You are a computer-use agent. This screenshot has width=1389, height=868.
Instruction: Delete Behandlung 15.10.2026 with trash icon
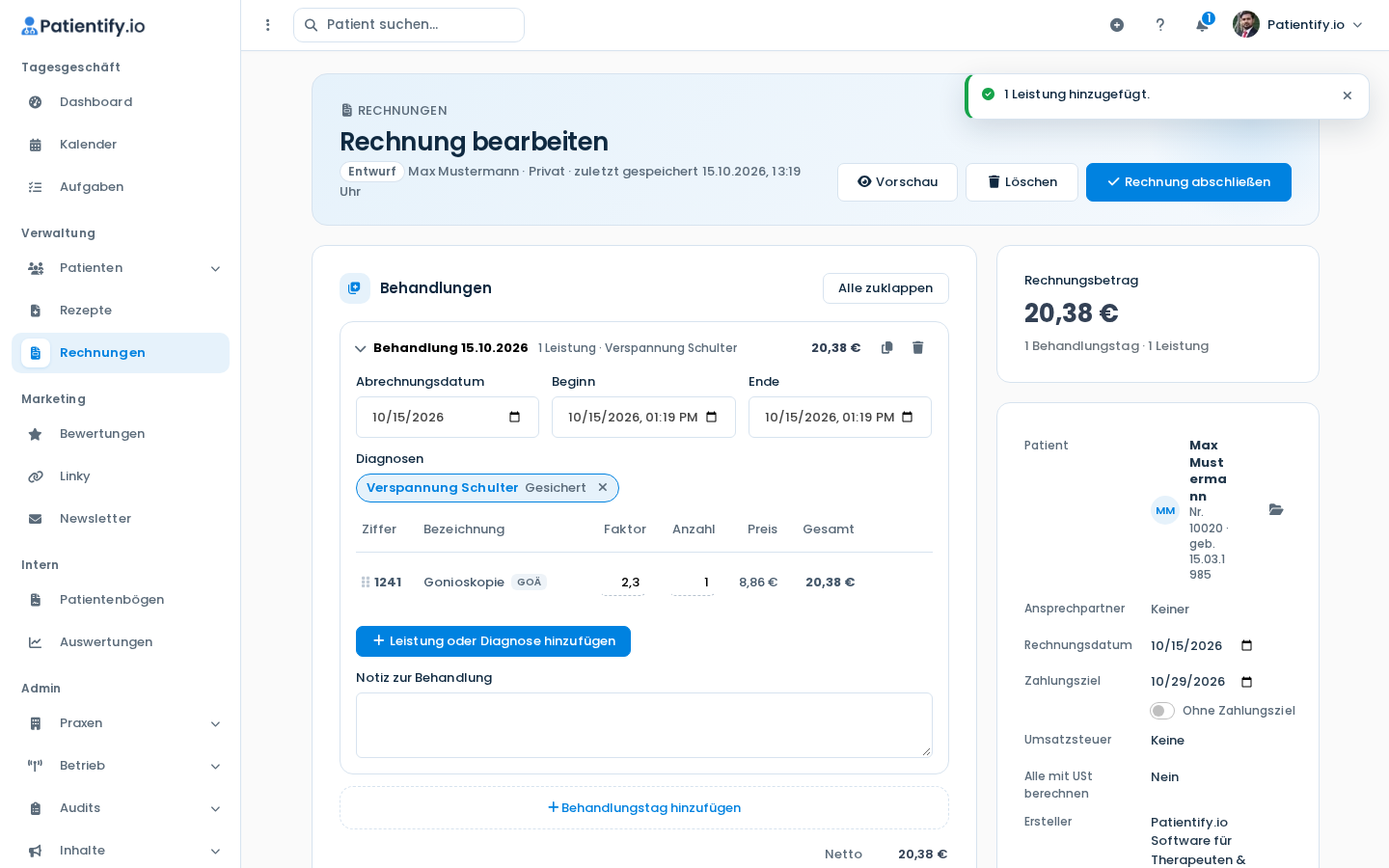(918, 348)
